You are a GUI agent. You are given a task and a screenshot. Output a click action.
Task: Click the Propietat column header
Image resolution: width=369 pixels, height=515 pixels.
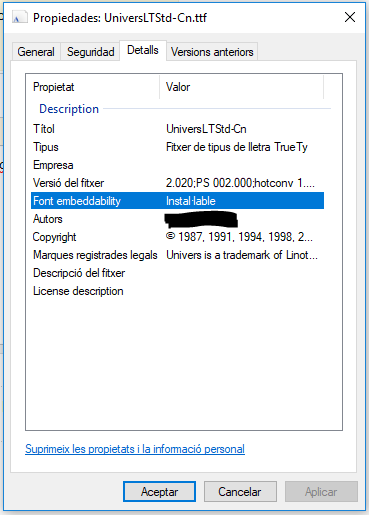tap(93, 87)
